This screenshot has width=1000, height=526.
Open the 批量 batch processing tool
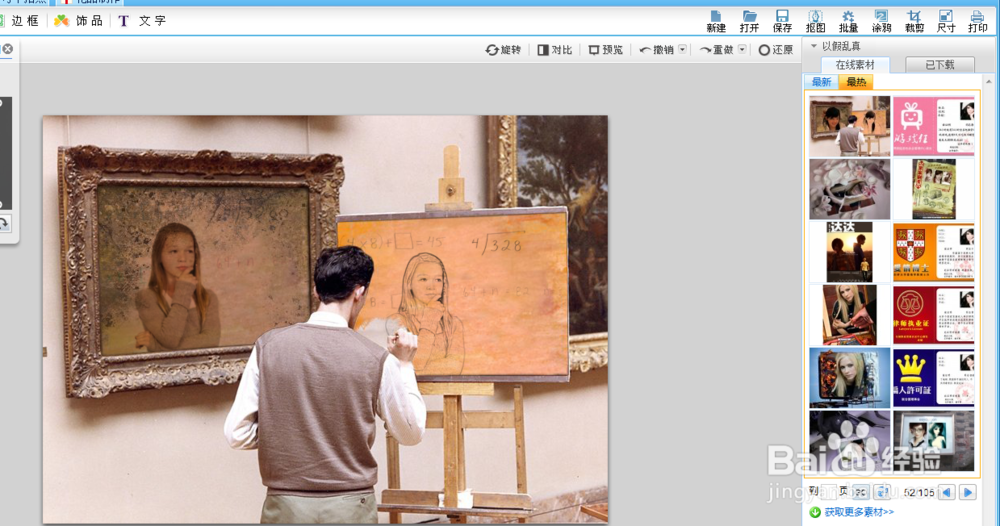(848, 21)
